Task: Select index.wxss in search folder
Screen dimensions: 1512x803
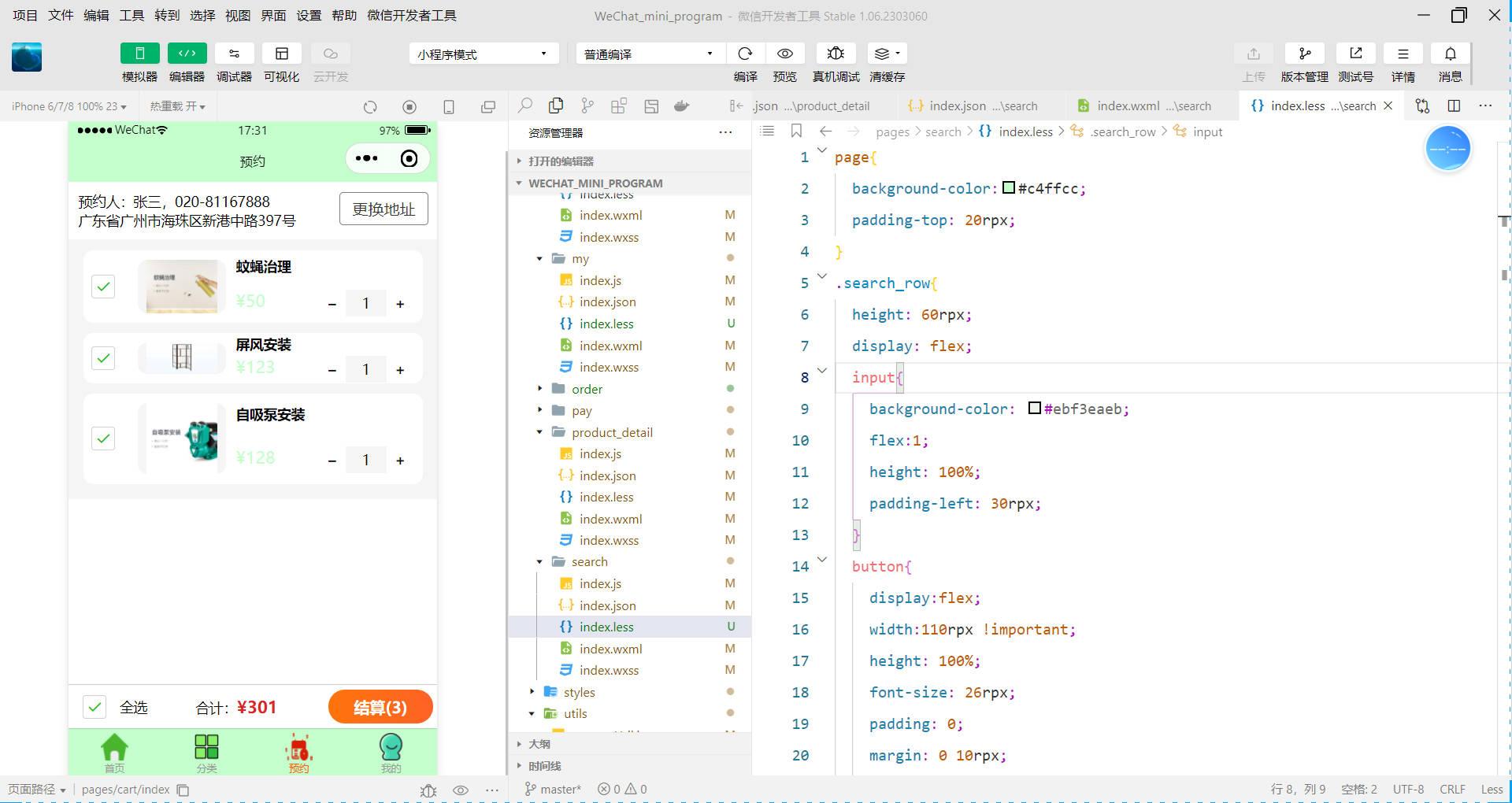Action: 630,670
